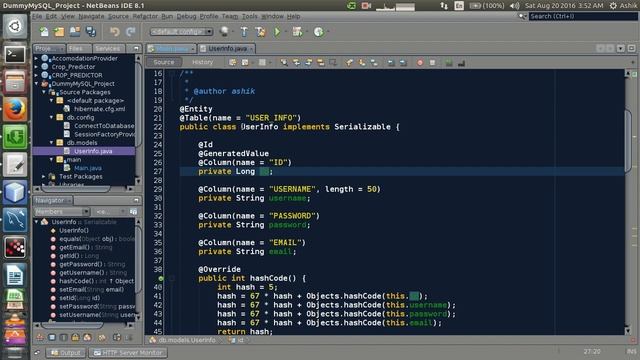This screenshot has width=640, height=360.
Task: Toggle rectangular selection editor icon
Action: pos(333,62)
